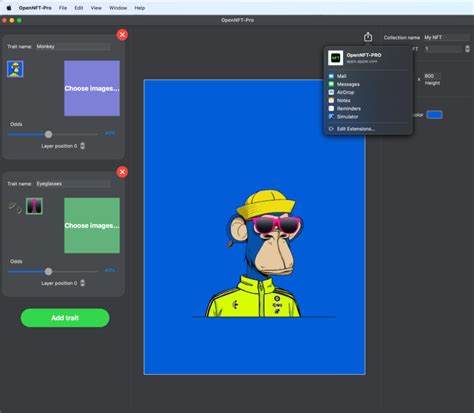Open the View menu
The height and width of the screenshot is (413, 474).
pyautogui.click(x=96, y=8)
